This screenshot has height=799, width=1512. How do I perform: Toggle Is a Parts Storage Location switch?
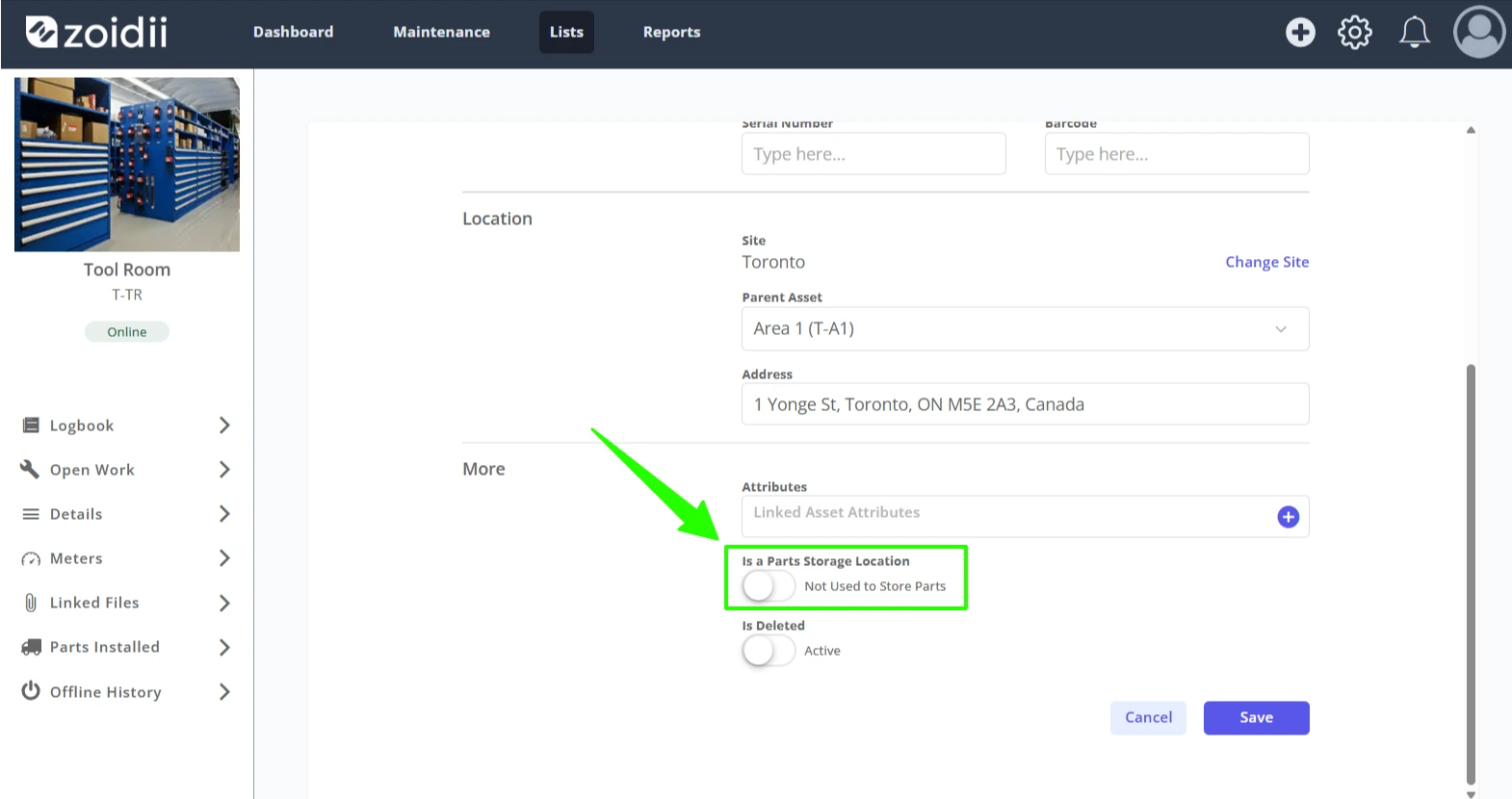coord(768,586)
